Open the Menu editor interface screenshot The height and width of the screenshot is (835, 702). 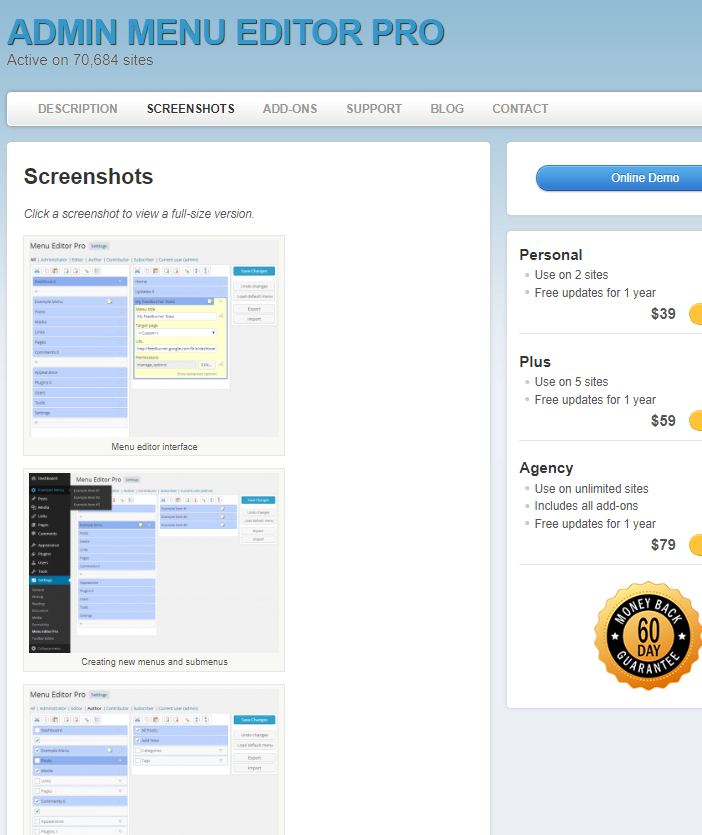point(154,339)
